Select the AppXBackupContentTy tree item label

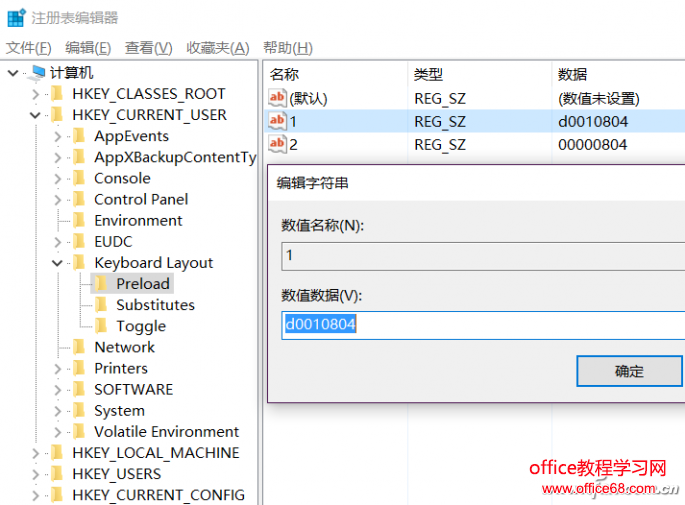tap(175, 158)
